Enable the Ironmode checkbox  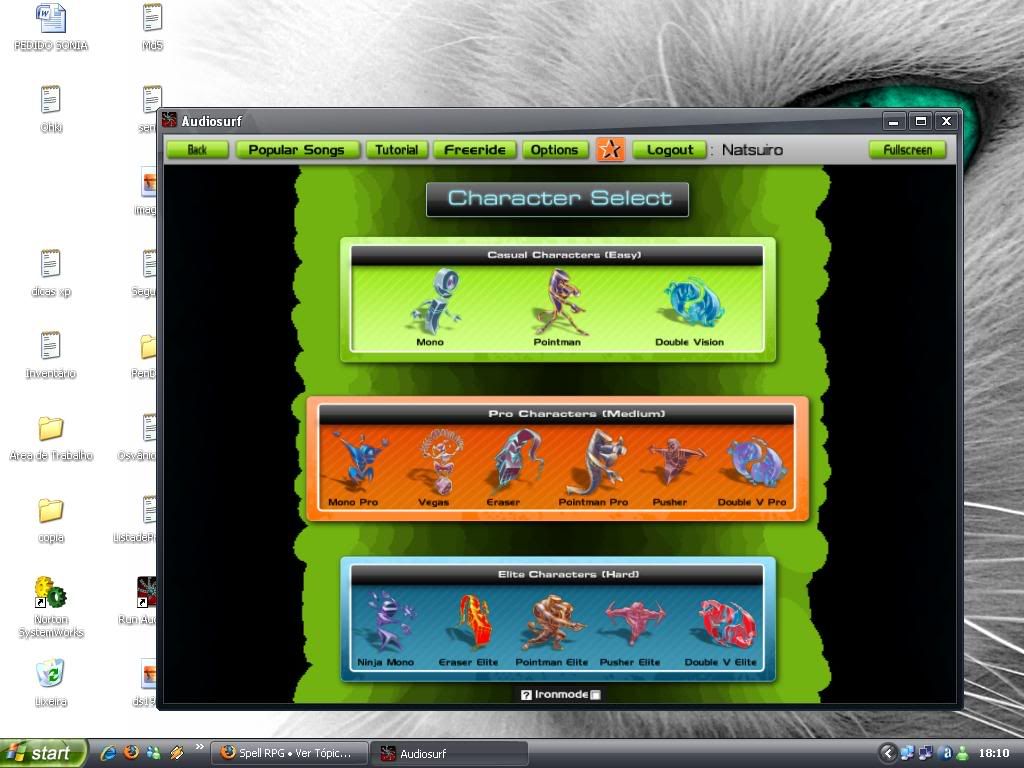596,695
